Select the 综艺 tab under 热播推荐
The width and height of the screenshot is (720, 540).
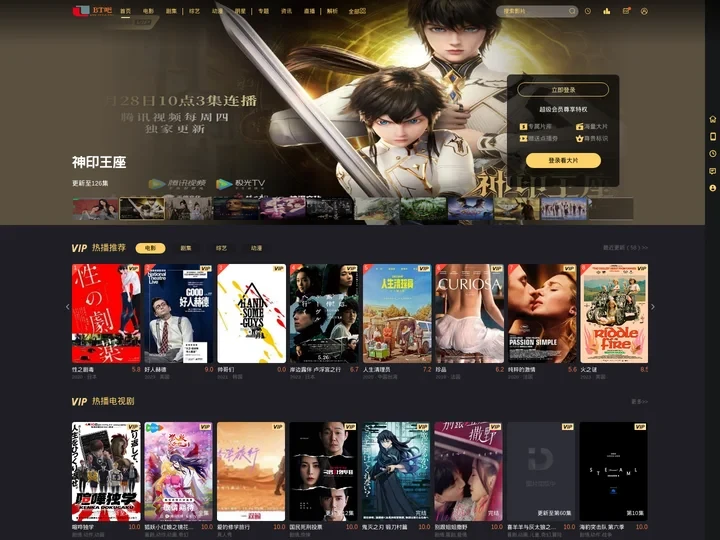221,248
